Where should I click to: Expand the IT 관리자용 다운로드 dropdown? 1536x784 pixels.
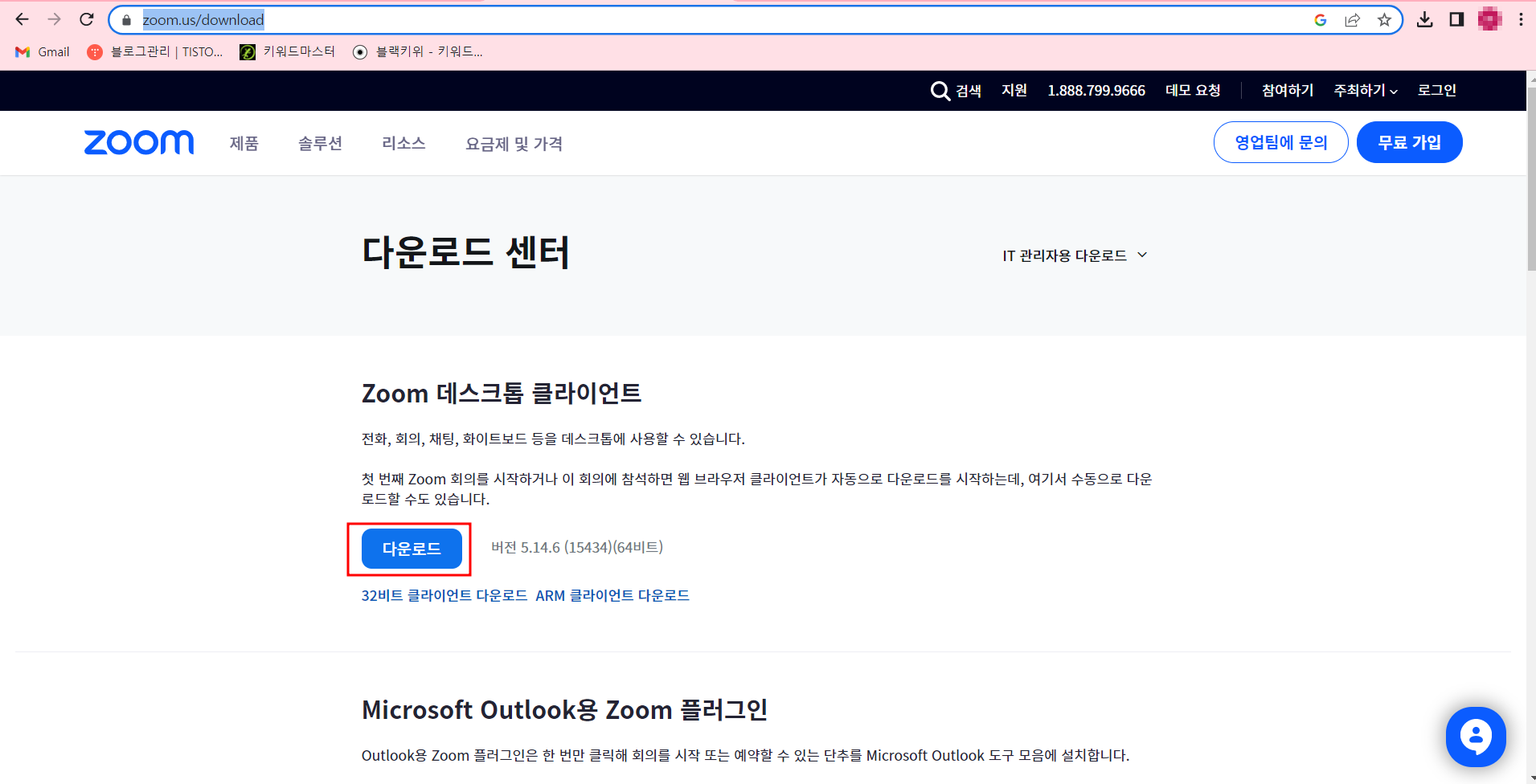(x=1075, y=255)
